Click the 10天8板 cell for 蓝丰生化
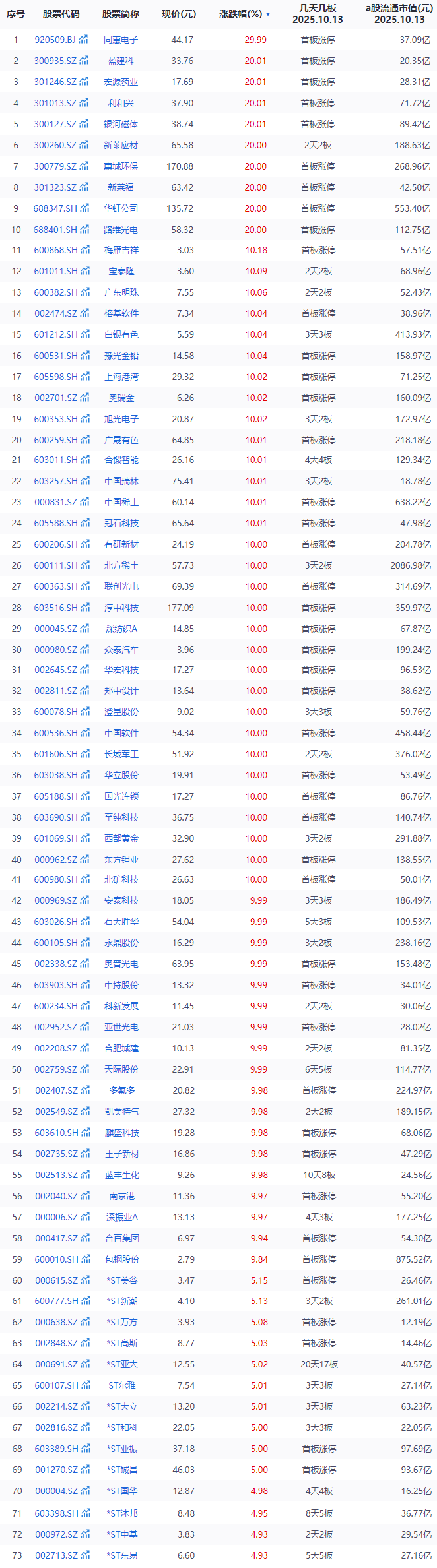437x1568 pixels. [319, 1175]
